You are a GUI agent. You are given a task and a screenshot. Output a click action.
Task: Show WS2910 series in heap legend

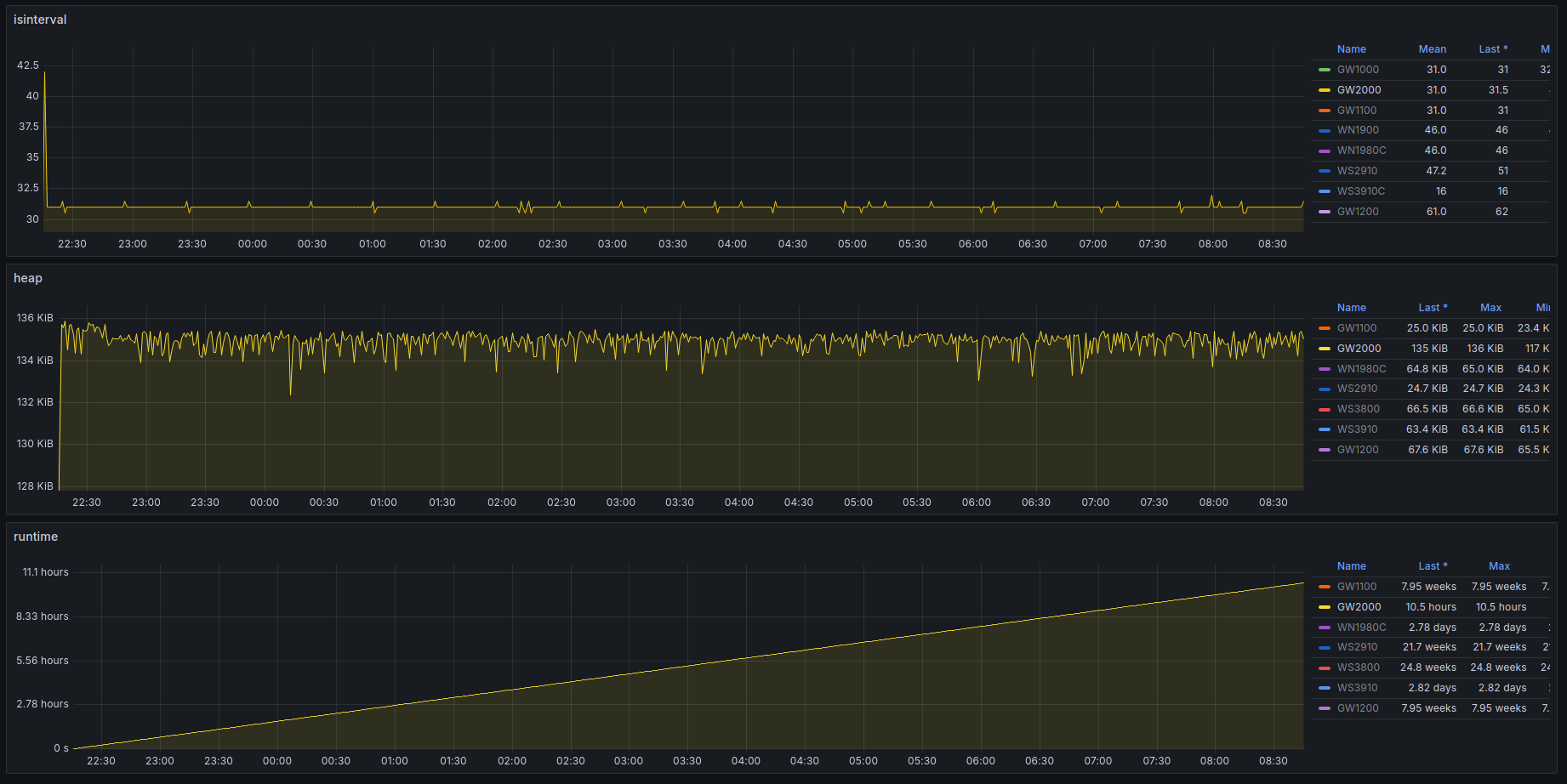(x=1357, y=389)
